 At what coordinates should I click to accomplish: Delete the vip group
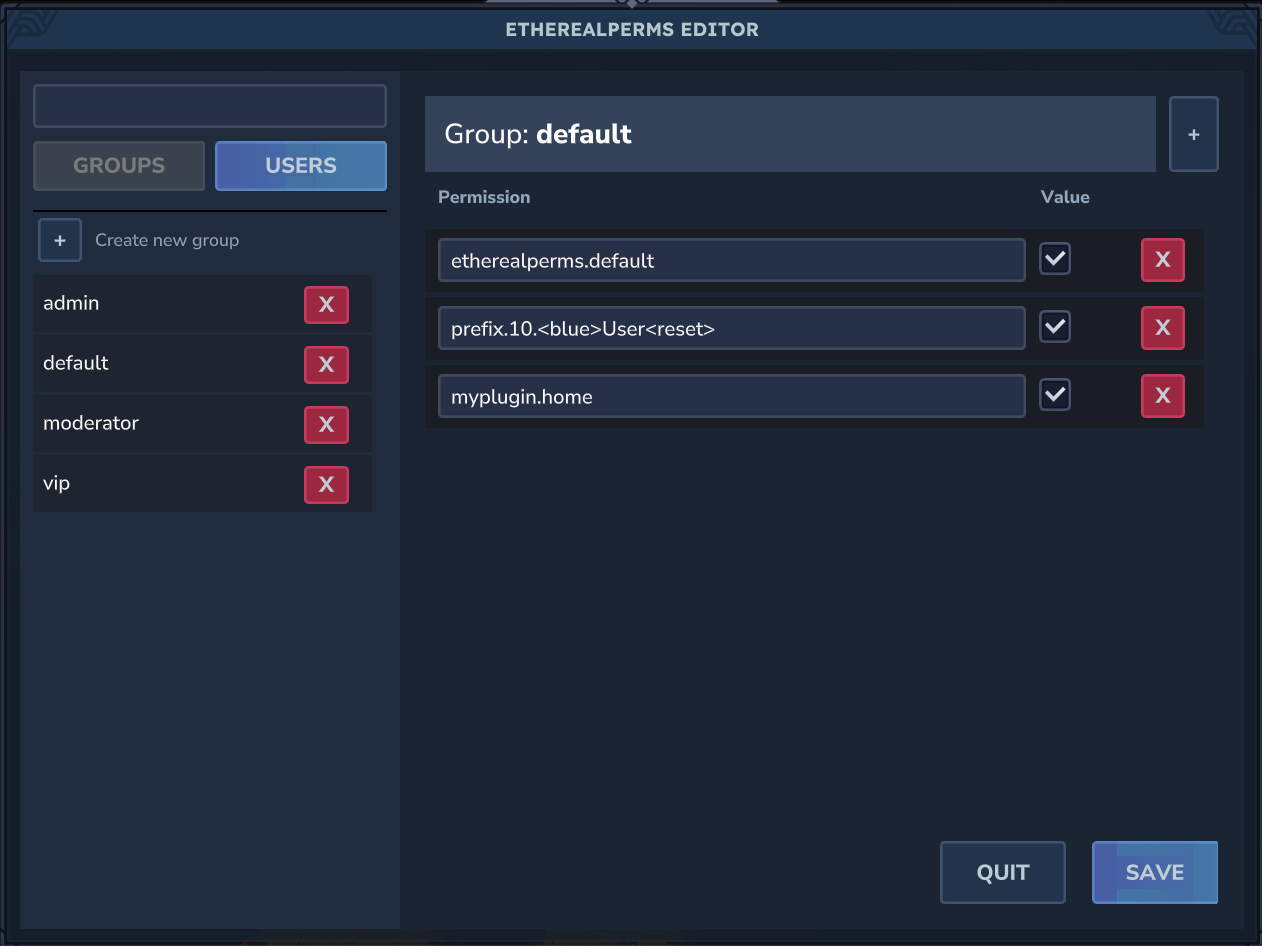(326, 484)
